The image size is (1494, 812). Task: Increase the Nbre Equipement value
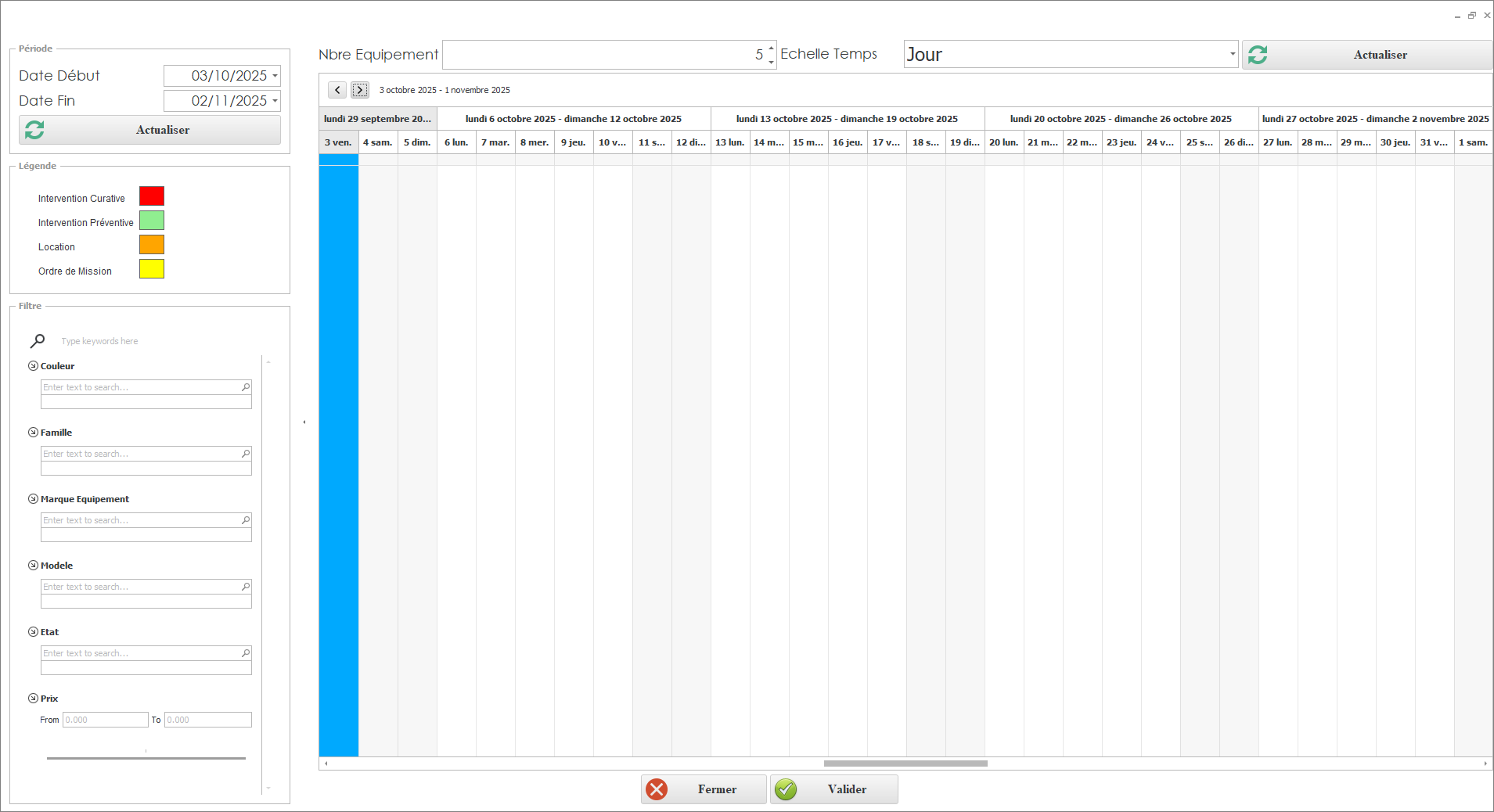click(771, 49)
